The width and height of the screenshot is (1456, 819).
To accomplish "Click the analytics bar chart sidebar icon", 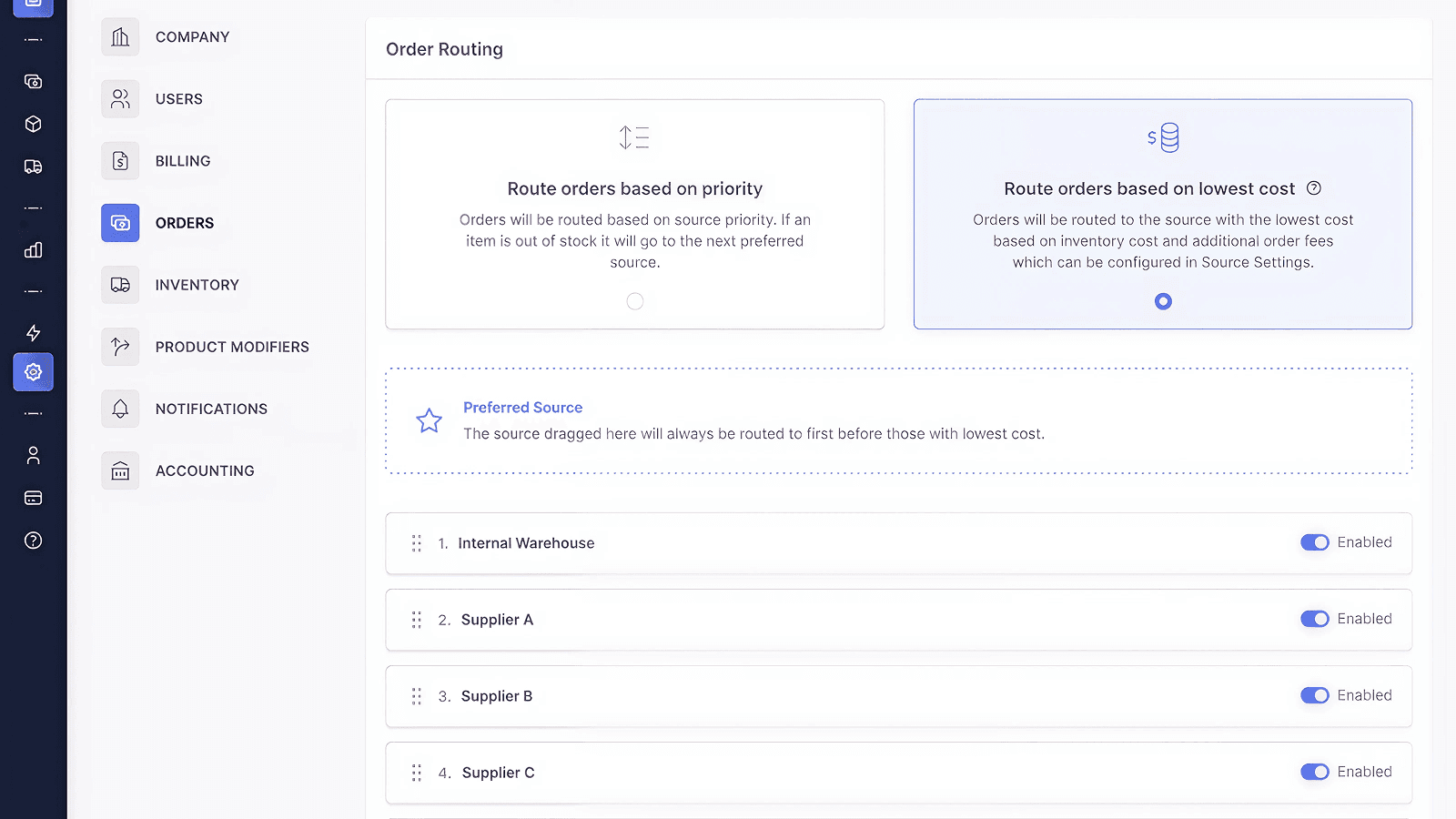I will coord(34,249).
